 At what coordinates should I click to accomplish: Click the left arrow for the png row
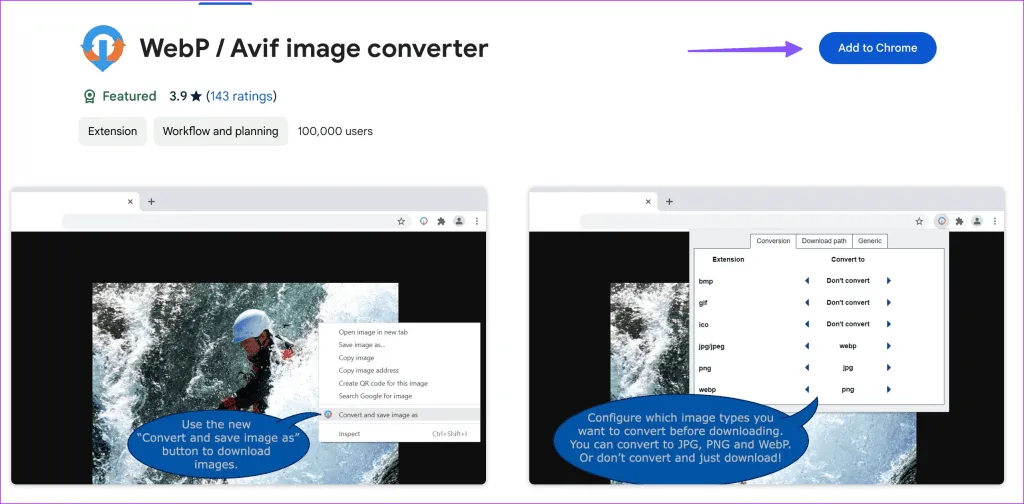click(x=807, y=368)
